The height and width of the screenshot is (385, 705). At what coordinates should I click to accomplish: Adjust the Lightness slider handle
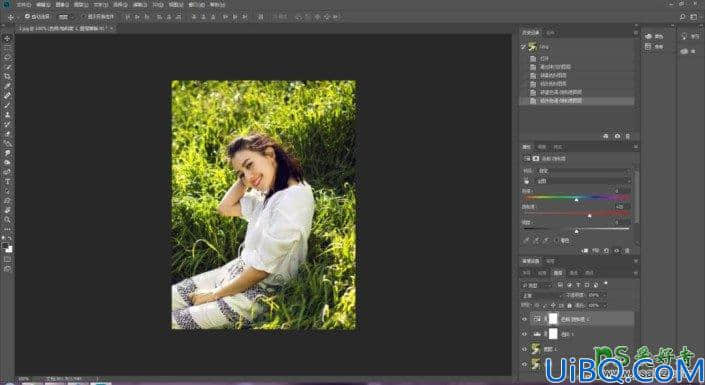point(577,231)
